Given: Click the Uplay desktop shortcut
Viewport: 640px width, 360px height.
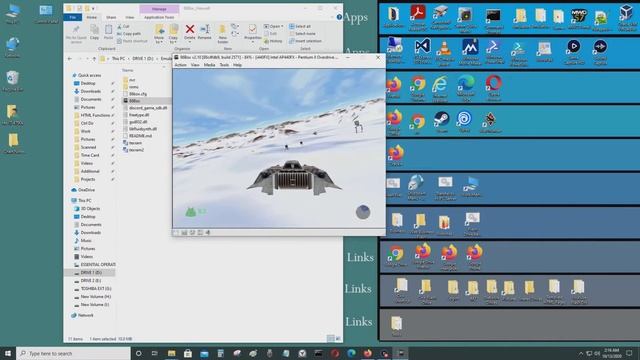Looking at the screenshot, I should pos(464,121).
